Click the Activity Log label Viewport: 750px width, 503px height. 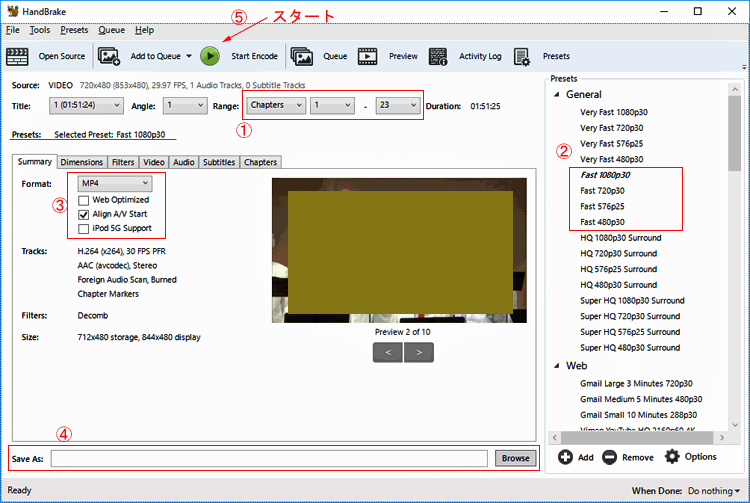point(480,56)
